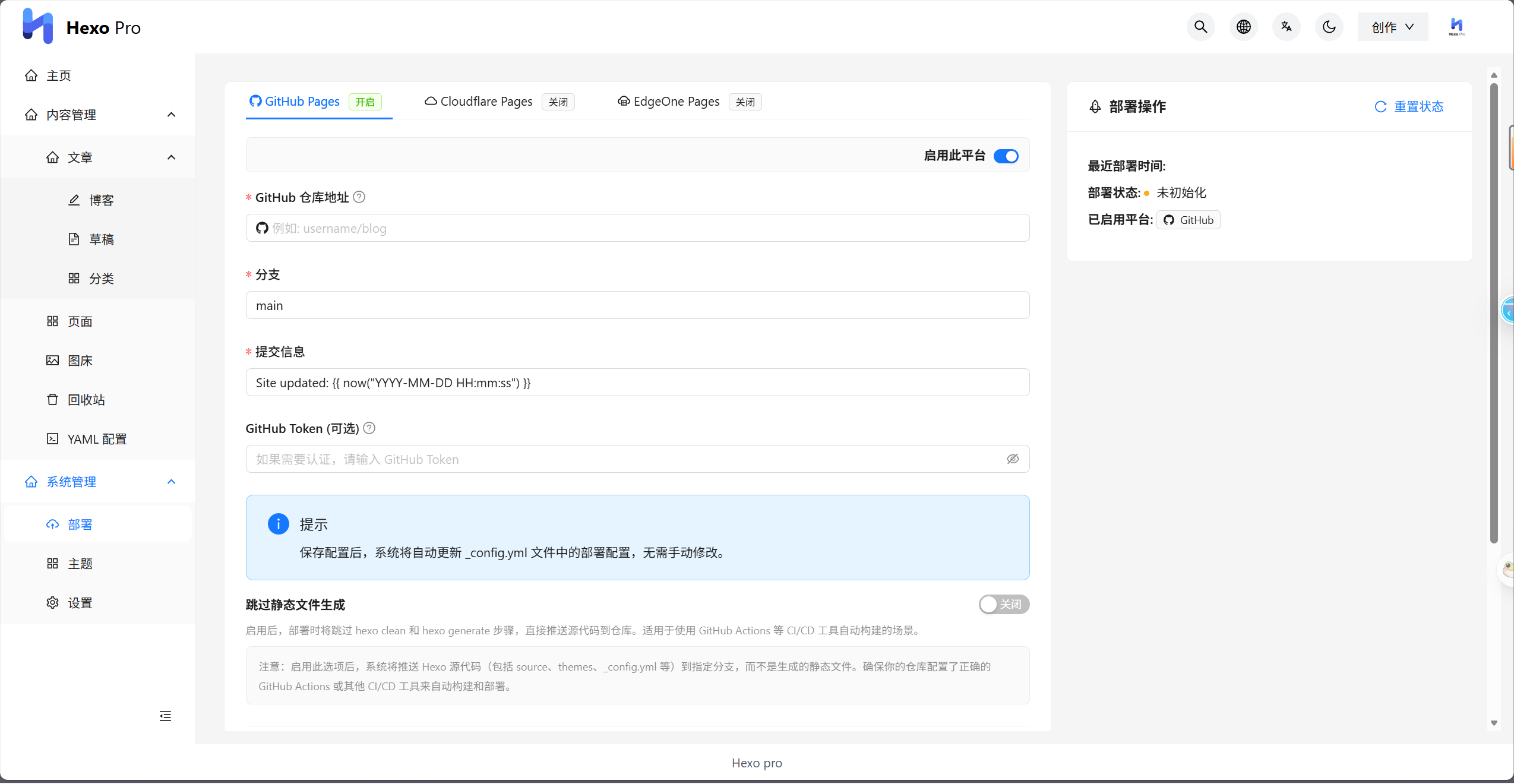The height and width of the screenshot is (784, 1514).
Task: Toggle dark mode with the moon icon
Action: coord(1329,27)
